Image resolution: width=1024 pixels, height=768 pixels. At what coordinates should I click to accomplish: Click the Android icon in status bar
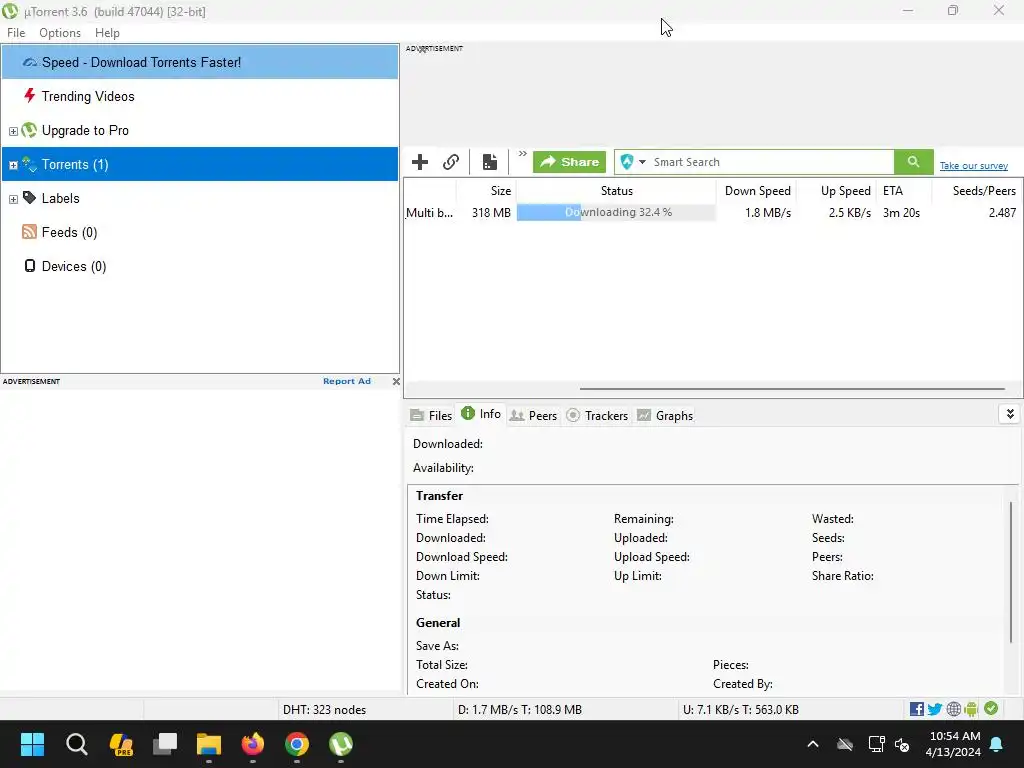click(x=971, y=709)
